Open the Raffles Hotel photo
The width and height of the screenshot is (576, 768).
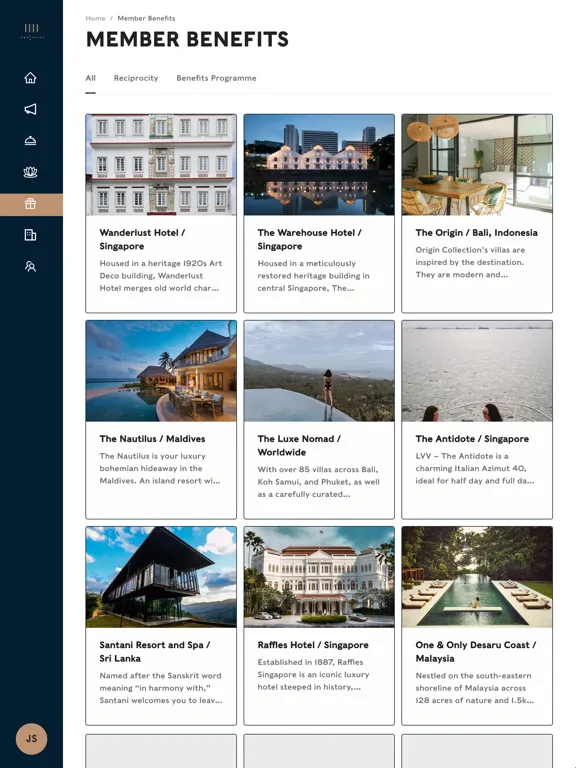coord(319,577)
